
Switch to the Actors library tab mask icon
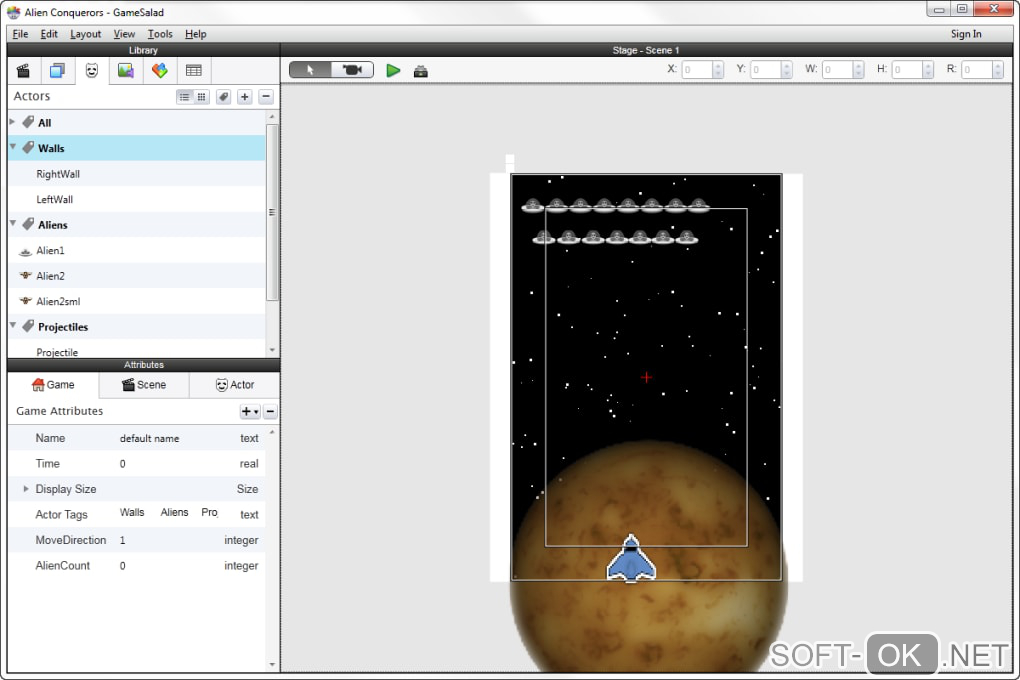(92, 70)
